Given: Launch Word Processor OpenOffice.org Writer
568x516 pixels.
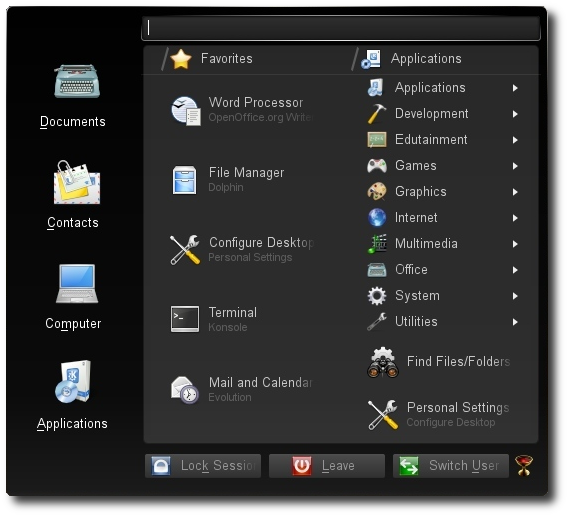Looking at the screenshot, I should tap(242, 110).
